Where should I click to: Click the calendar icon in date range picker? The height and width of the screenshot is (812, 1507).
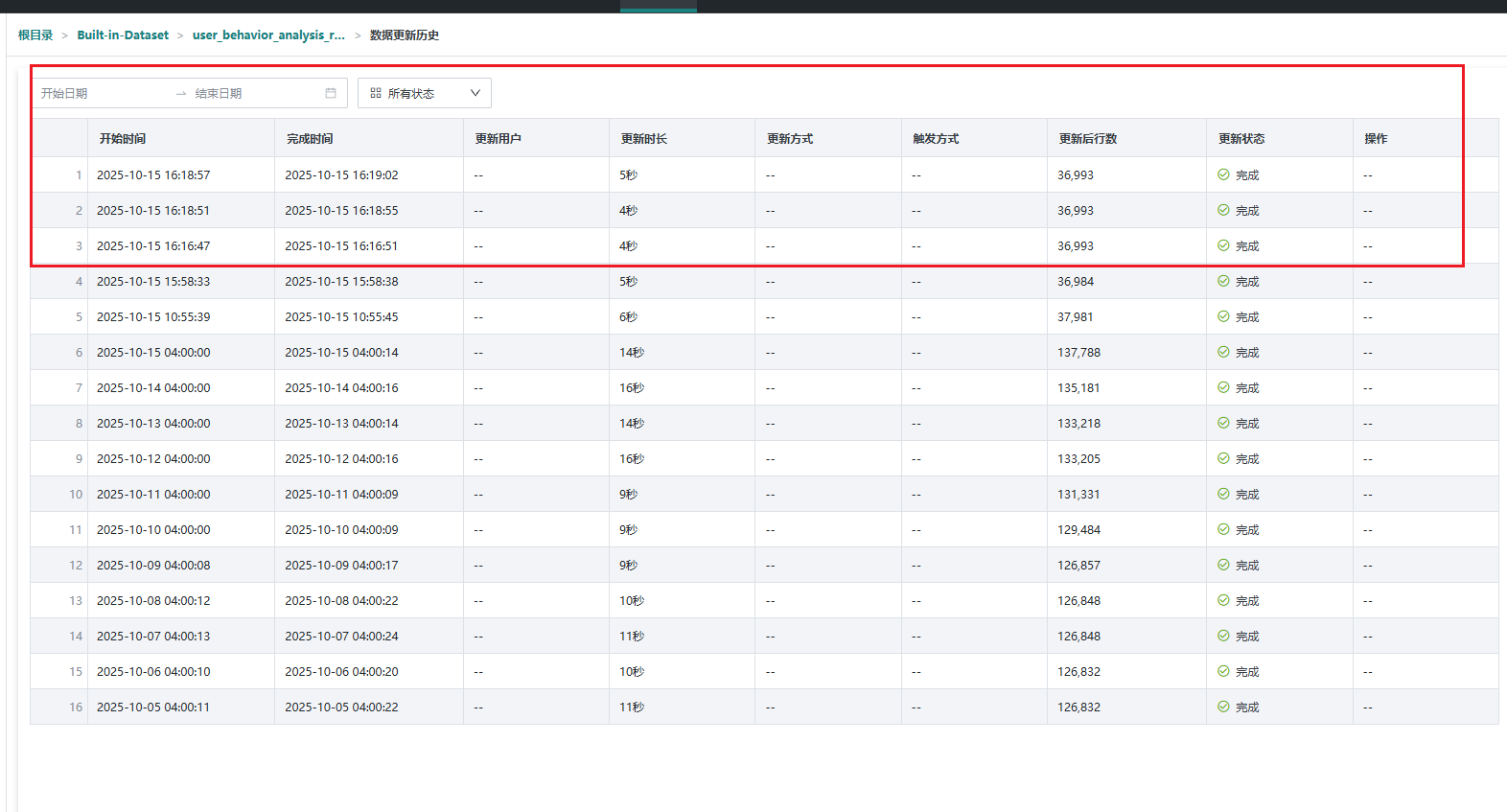[331, 93]
